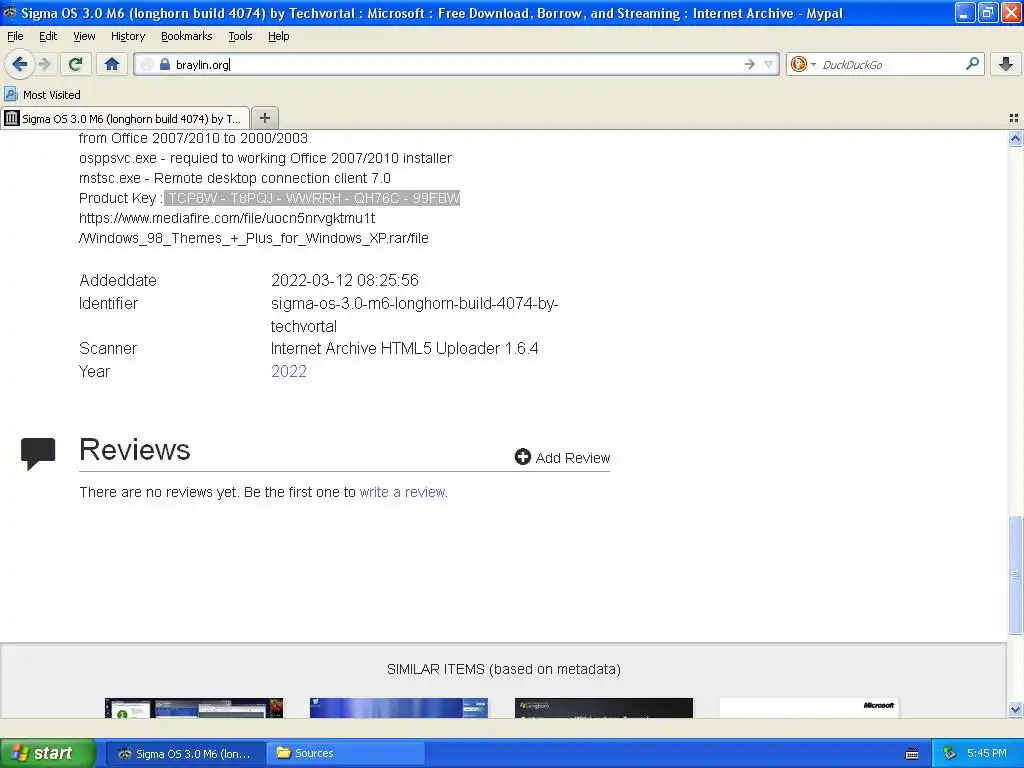Open the Help menu
Screen dimensions: 1024x768
(278, 36)
